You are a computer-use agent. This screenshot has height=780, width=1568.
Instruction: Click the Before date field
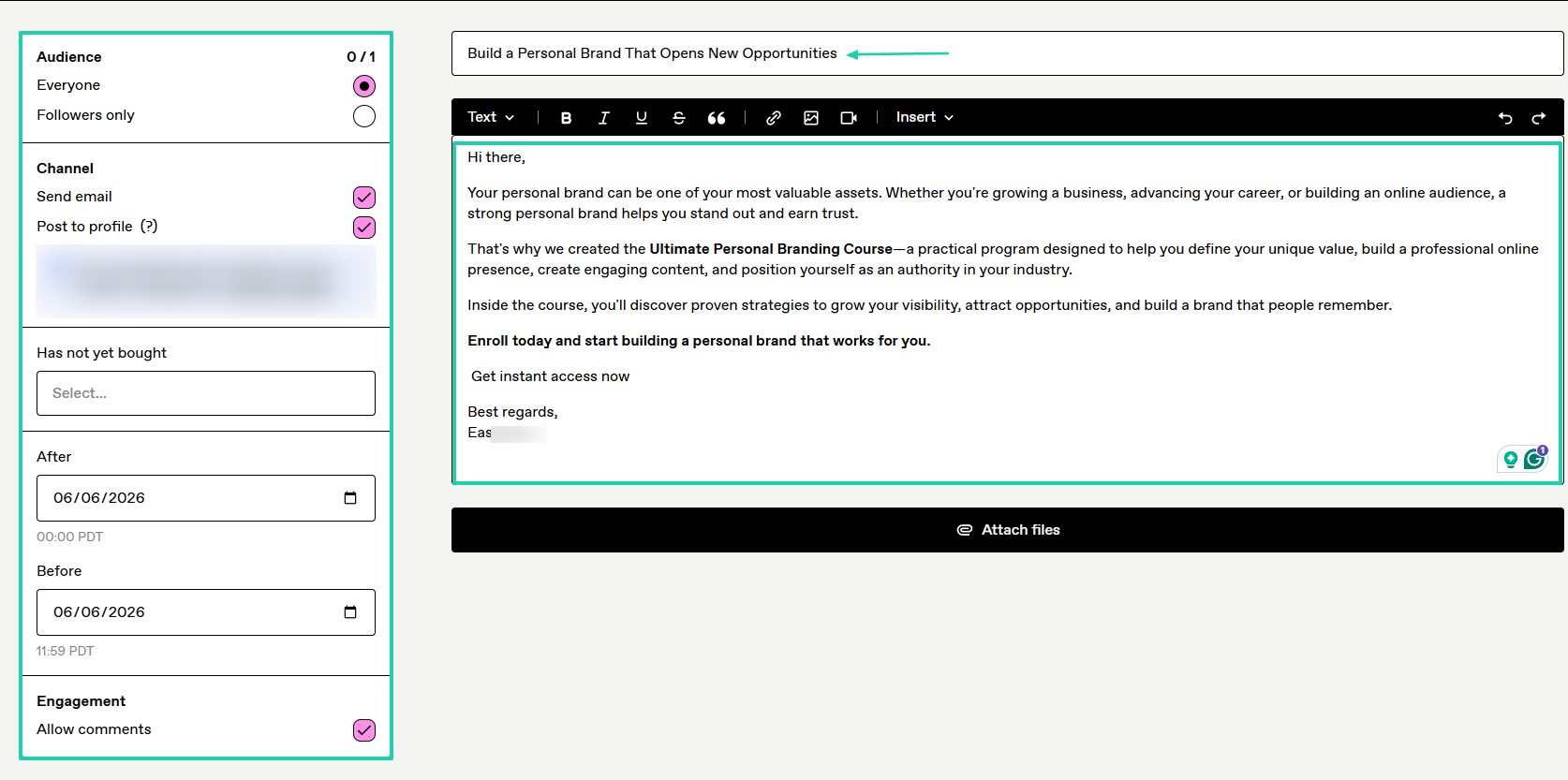(206, 612)
